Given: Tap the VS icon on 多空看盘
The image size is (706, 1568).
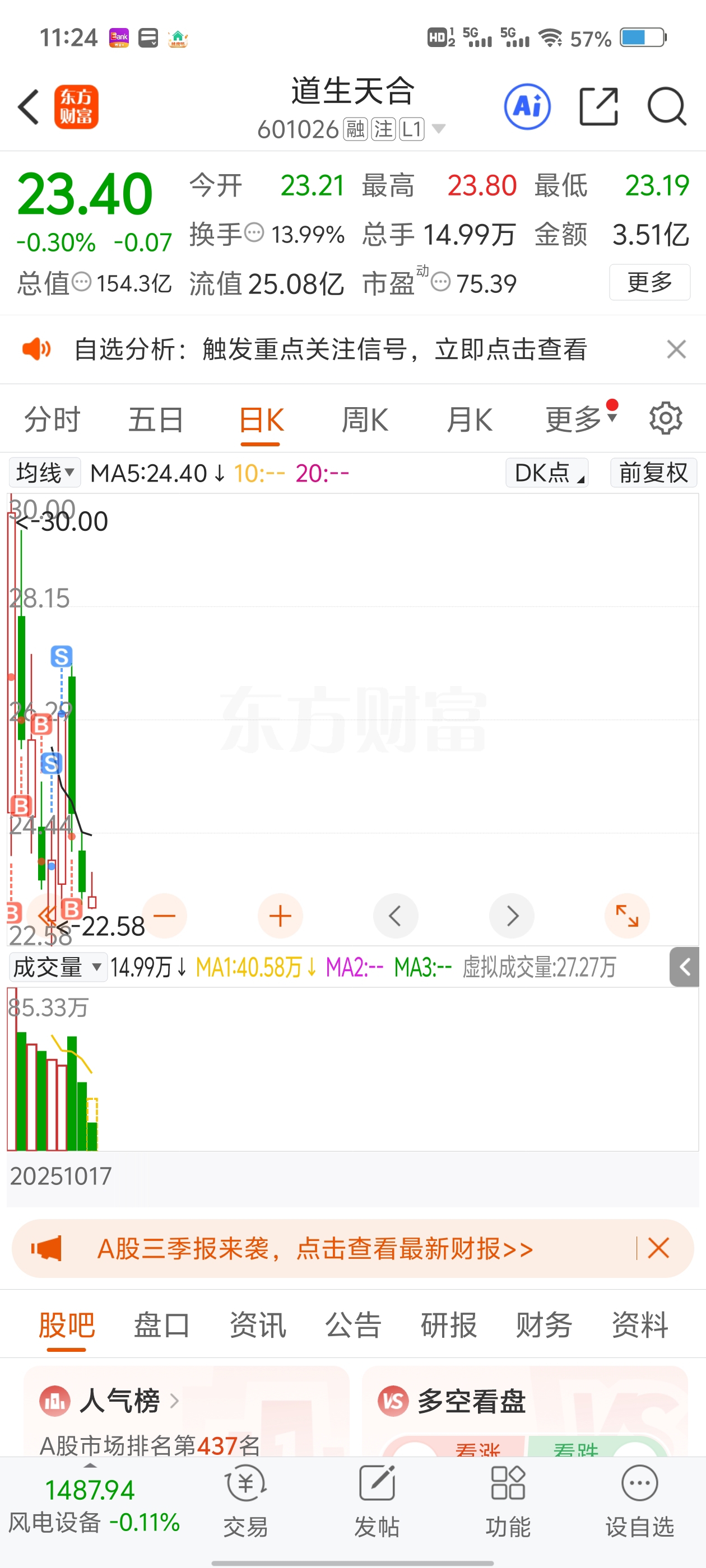Looking at the screenshot, I should pyautogui.click(x=393, y=1401).
